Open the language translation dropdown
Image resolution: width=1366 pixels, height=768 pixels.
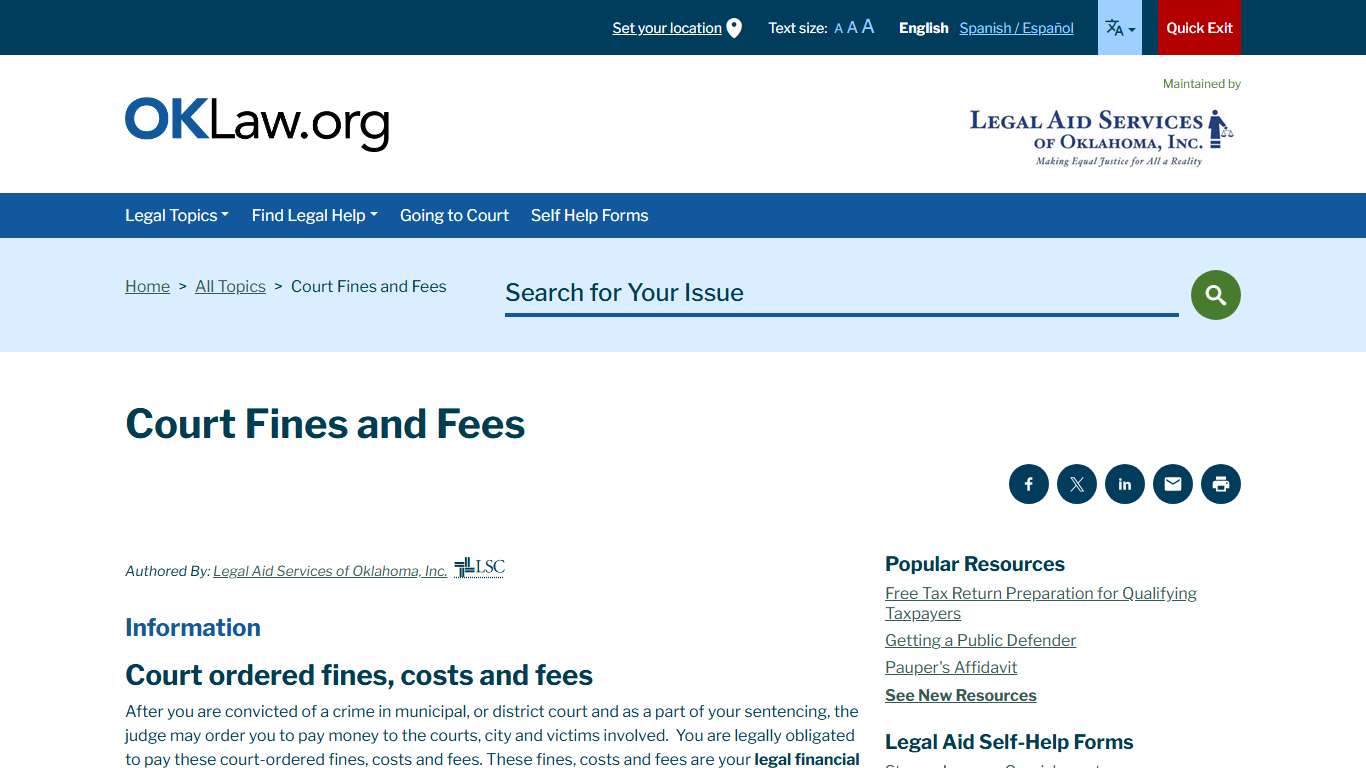click(x=1119, y=27)
